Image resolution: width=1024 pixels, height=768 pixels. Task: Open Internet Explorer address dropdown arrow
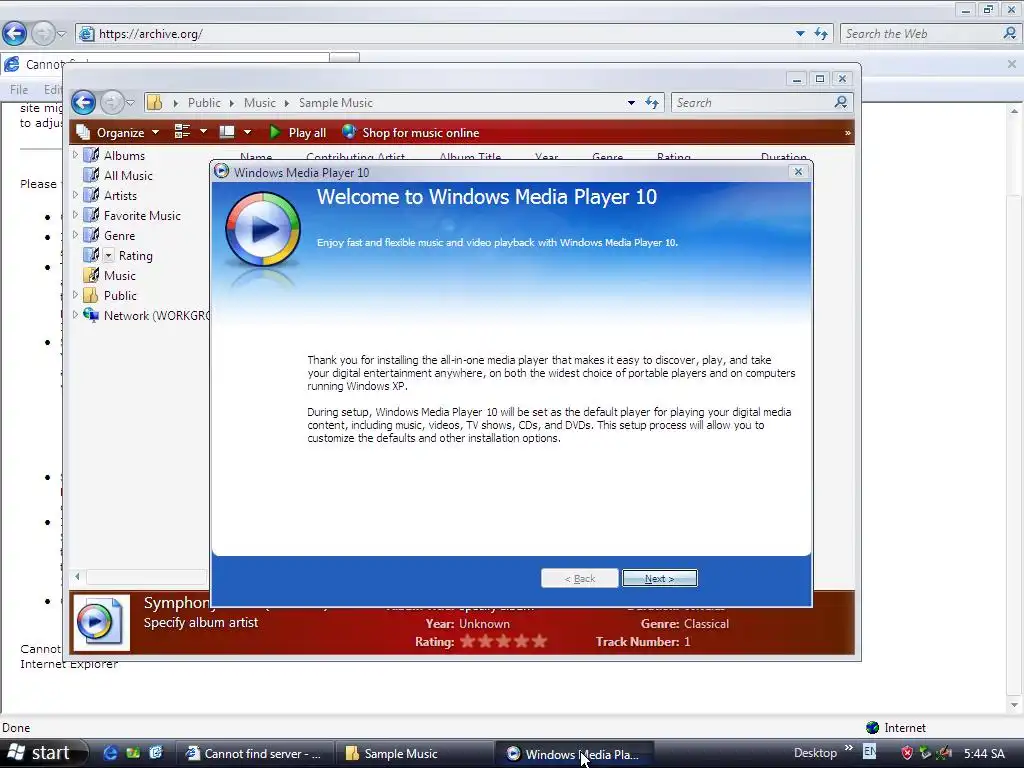800,33
